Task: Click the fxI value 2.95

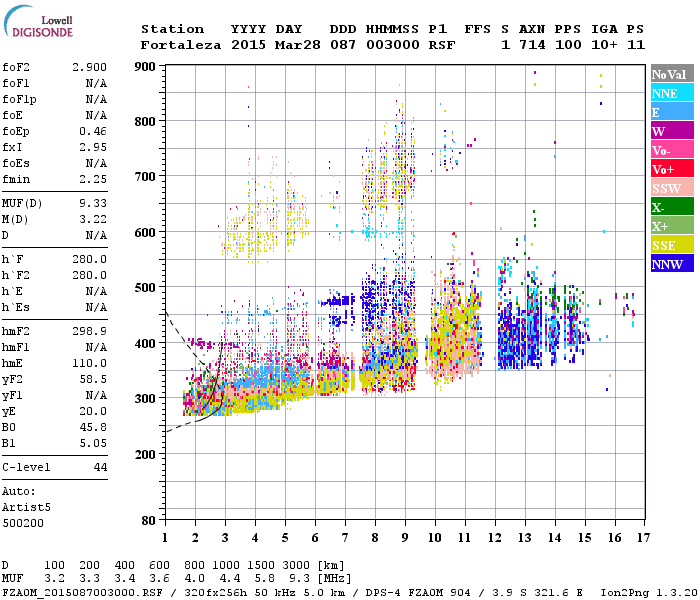Action: pos(93,147)
